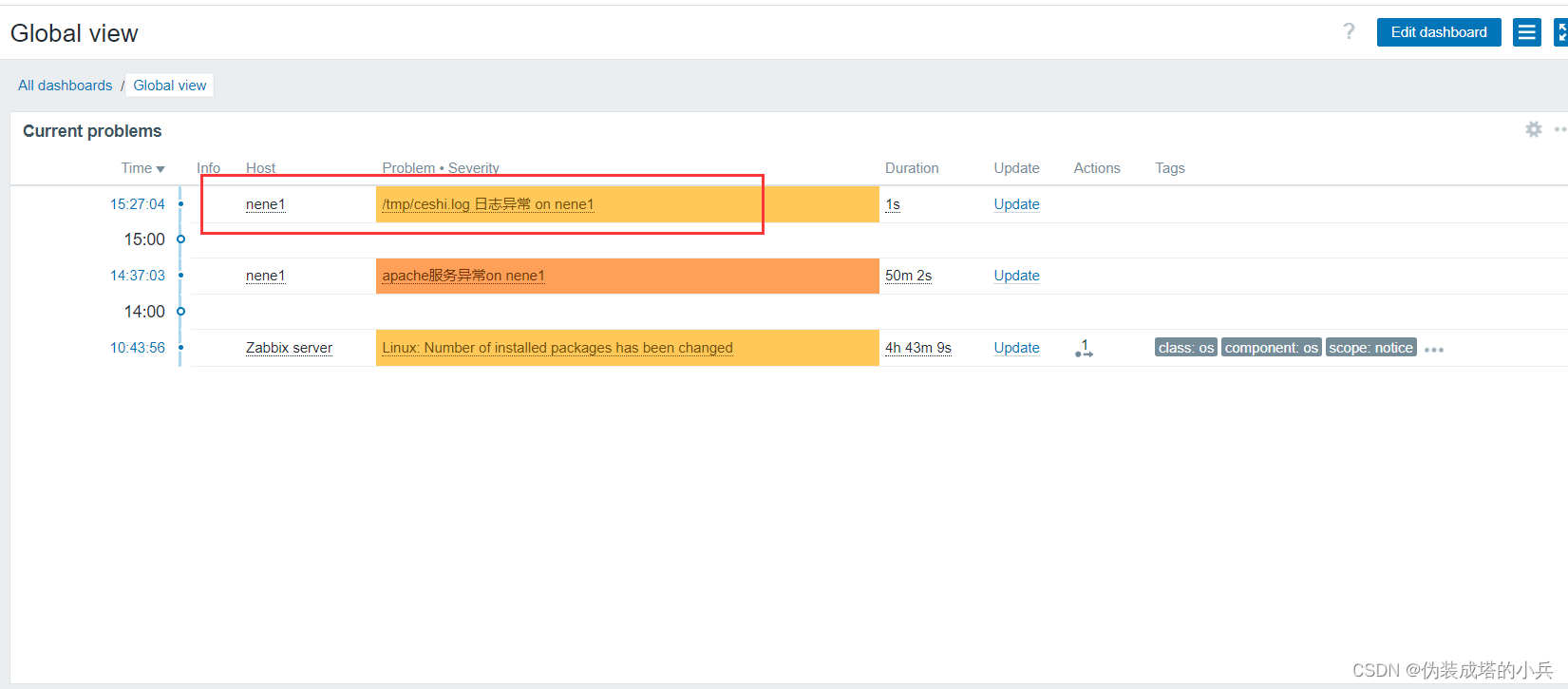Click duration 50m 2s value

(908, 276)
